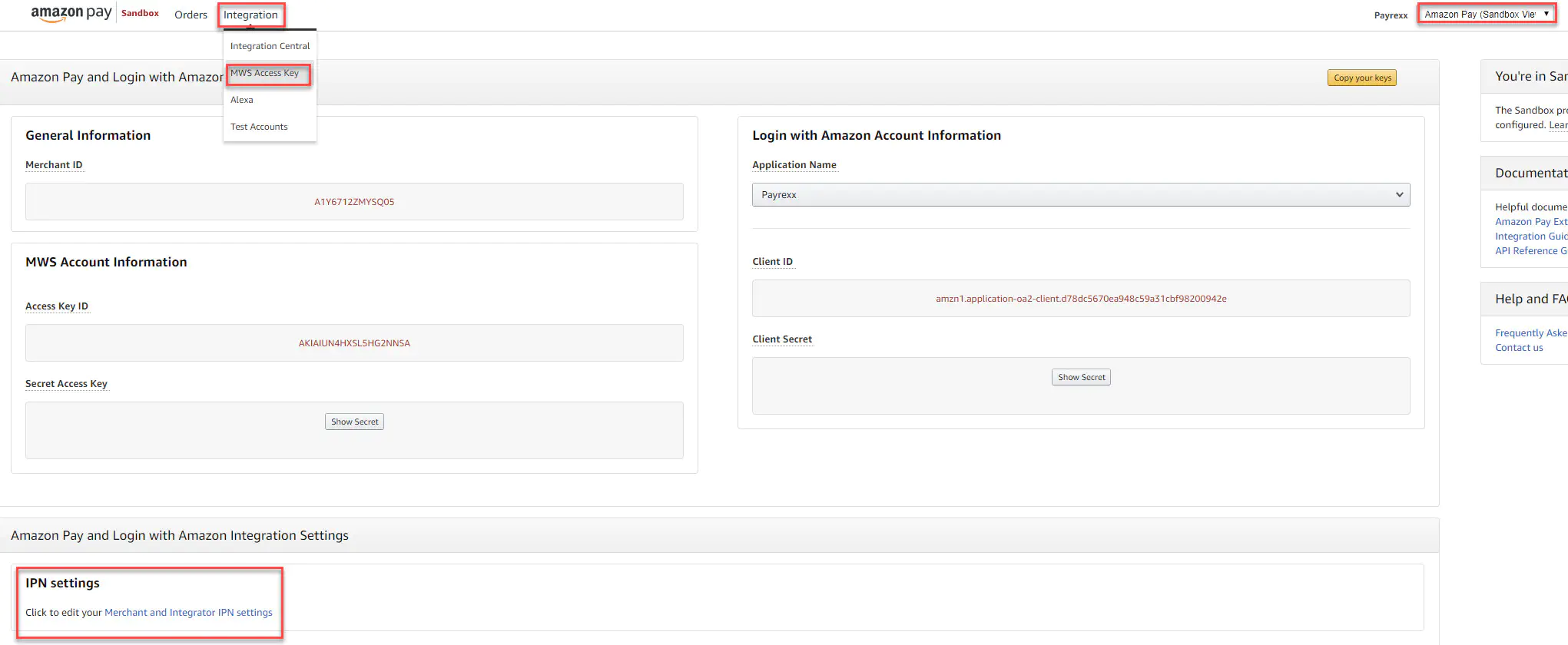The image size is (1568, 645).
Task: Open the Frequently Asked questions link
Action: [1530, 333]
